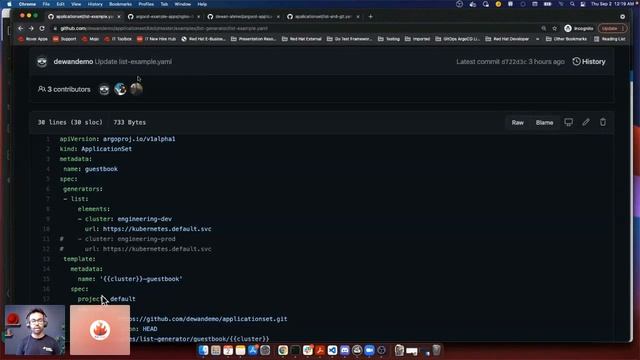
Task: Click the Incognito profile icon
Action: (578, 29)
